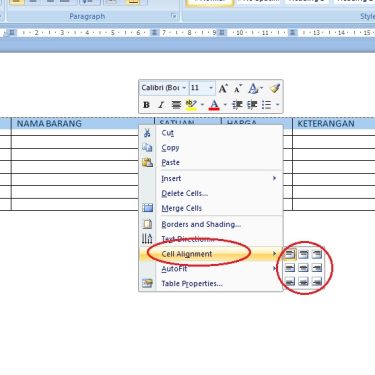Image resolution: width=375 pixels, height=375 pixels.
Task: Click the Cut scissors icon
Action: pos(147,133)
